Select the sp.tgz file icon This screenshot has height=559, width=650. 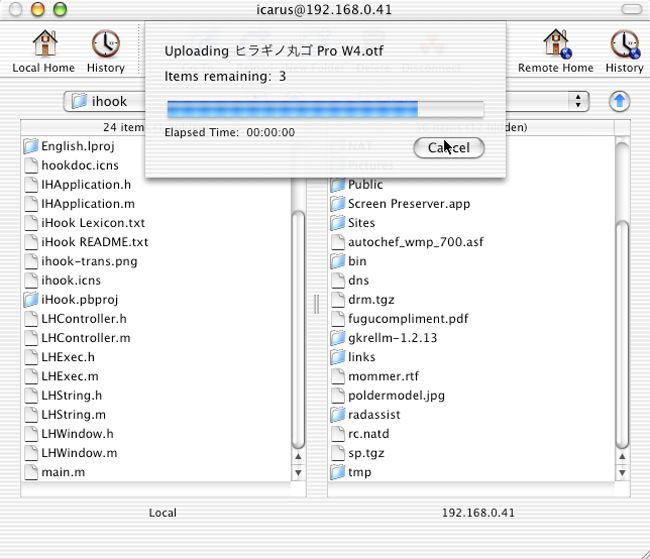pos(338,453)
